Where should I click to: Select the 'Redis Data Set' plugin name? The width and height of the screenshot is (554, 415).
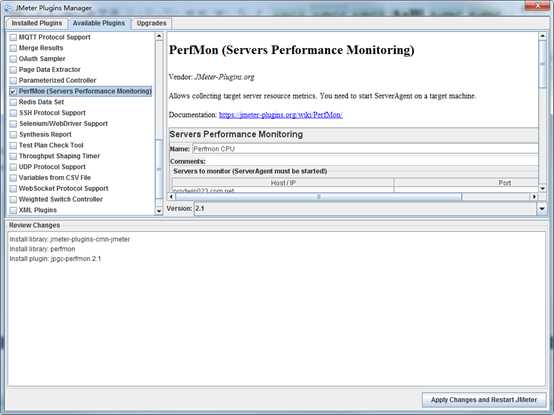pos(41,102)
